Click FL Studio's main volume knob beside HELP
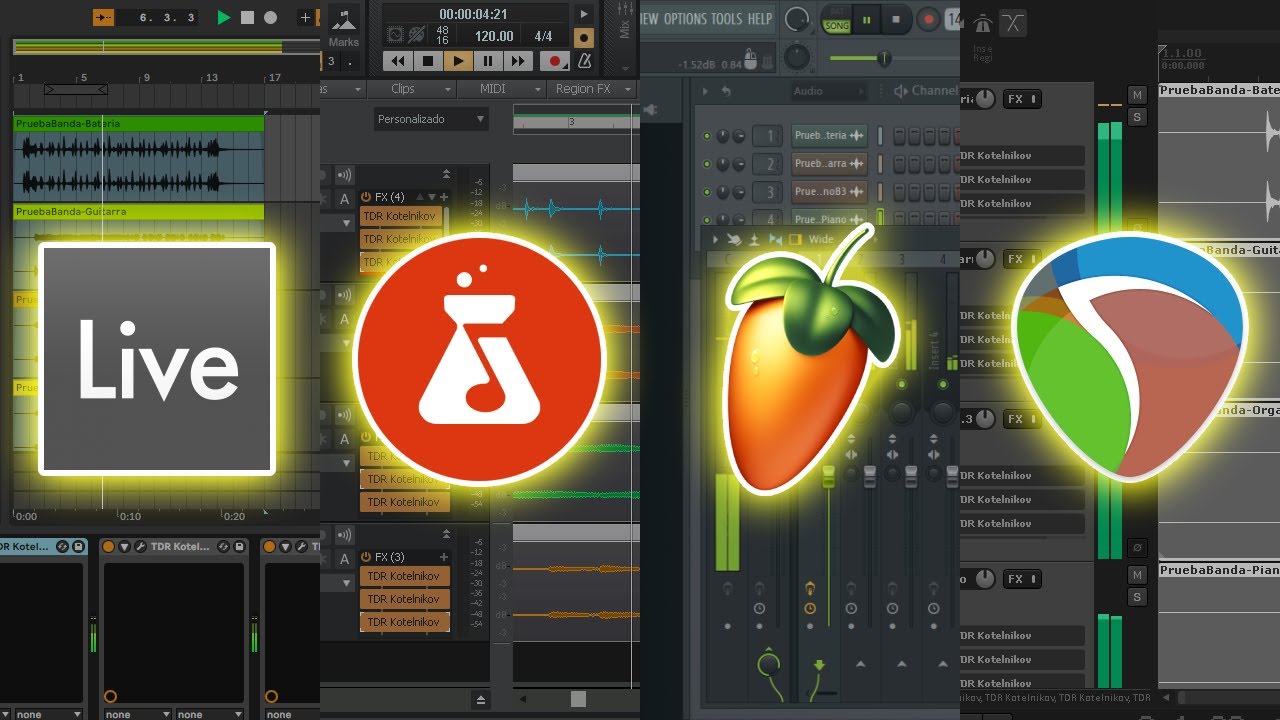The width and height of the screenshot is (1280, 720). pos(797,19)
